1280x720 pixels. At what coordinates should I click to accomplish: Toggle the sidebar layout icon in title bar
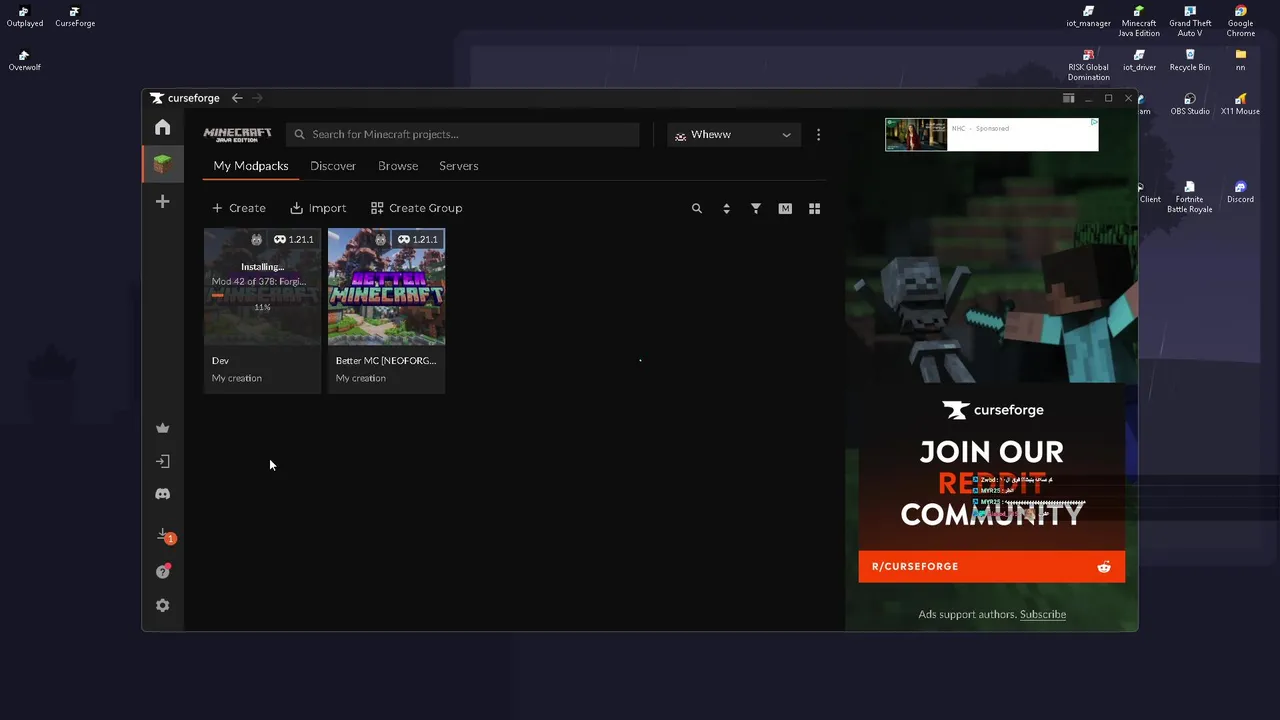pyautogui.click(x=1068, y=98)
